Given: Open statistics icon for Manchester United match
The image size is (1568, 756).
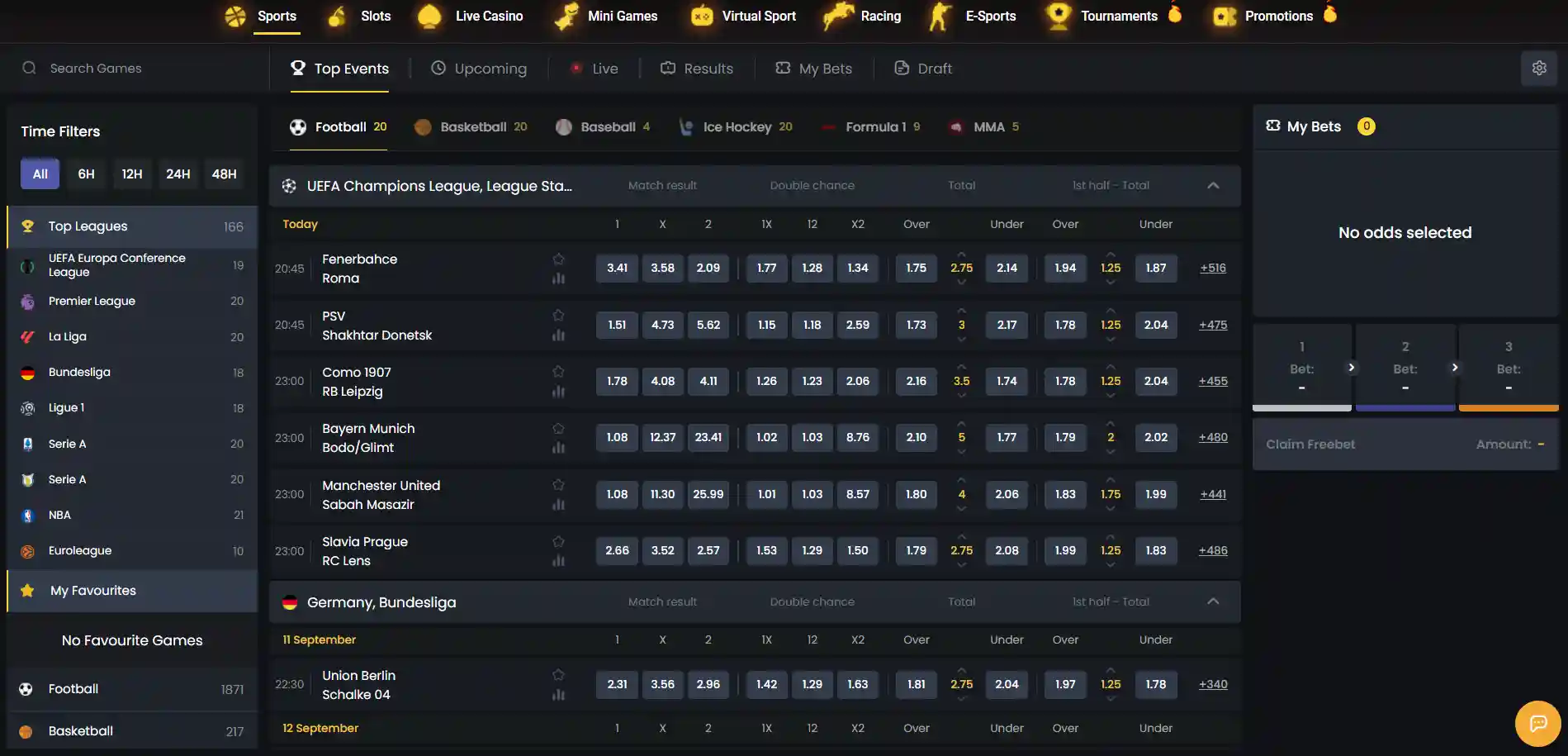Looking at the screenshot, I should [558, 505].
